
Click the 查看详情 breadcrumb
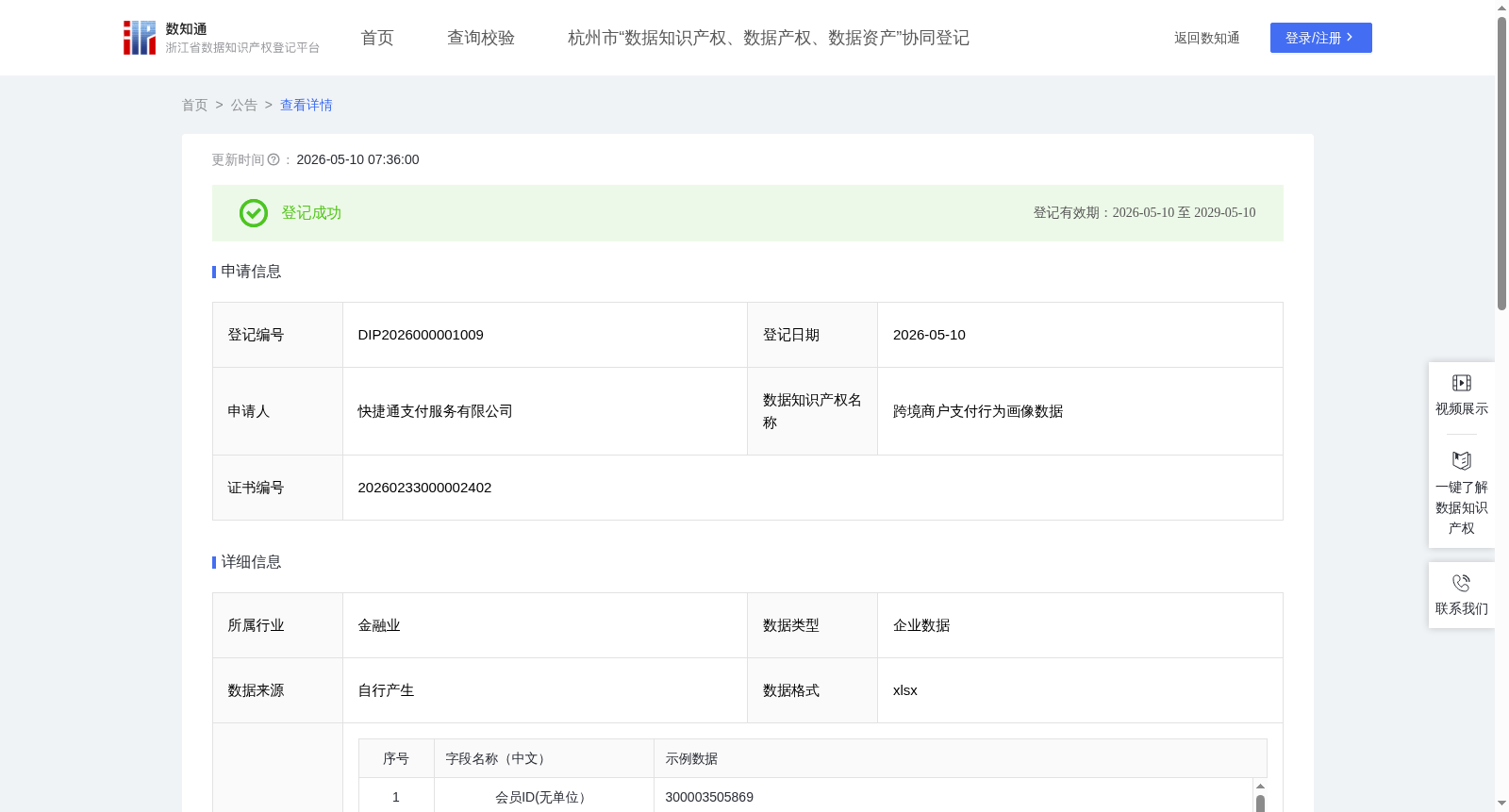pos(307,106)
